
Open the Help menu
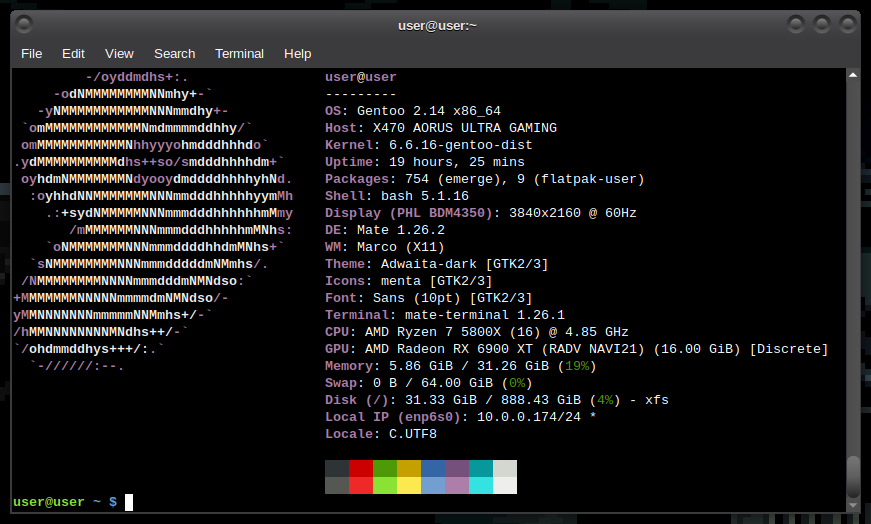coord(298,54)
